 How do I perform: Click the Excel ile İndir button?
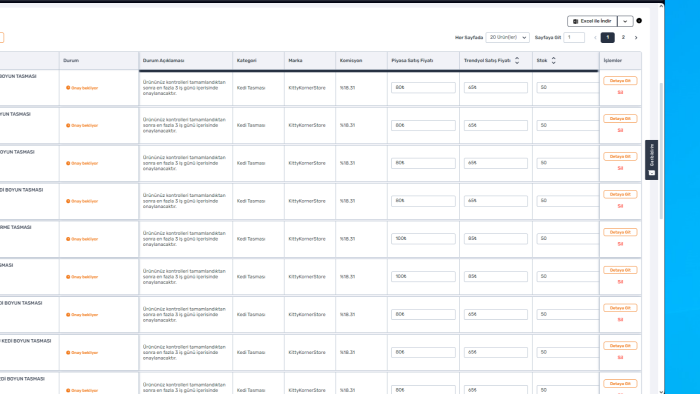click(x=592, y=21)
